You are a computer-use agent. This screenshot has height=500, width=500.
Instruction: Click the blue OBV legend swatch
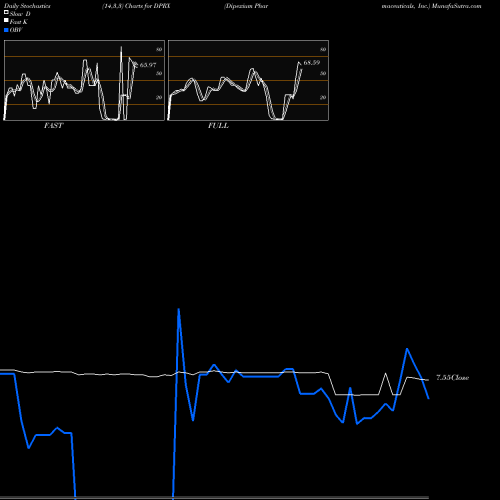click(6, 30)
